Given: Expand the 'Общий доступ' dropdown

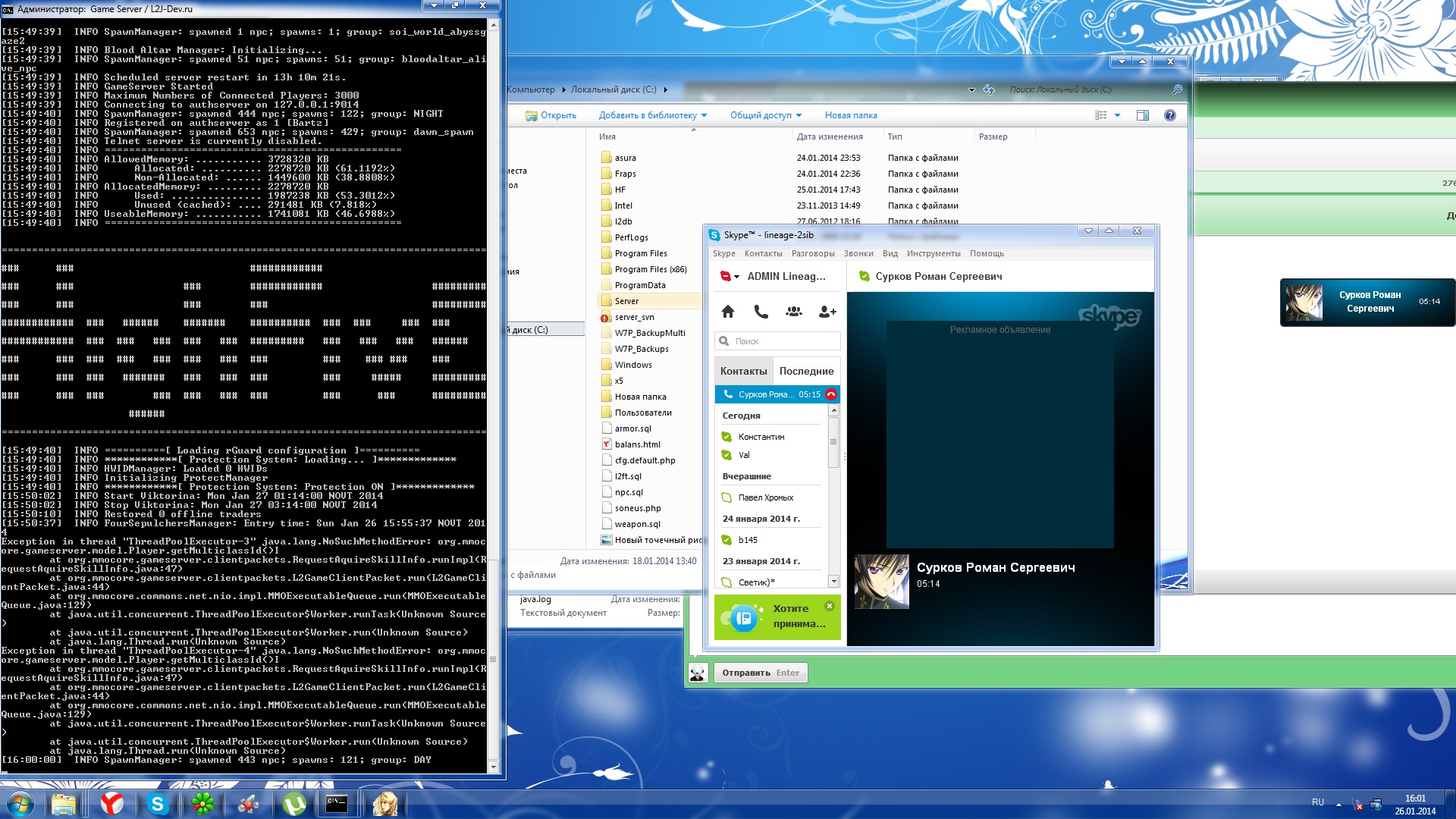Looking at the screenshot, I should click(765, 115).
